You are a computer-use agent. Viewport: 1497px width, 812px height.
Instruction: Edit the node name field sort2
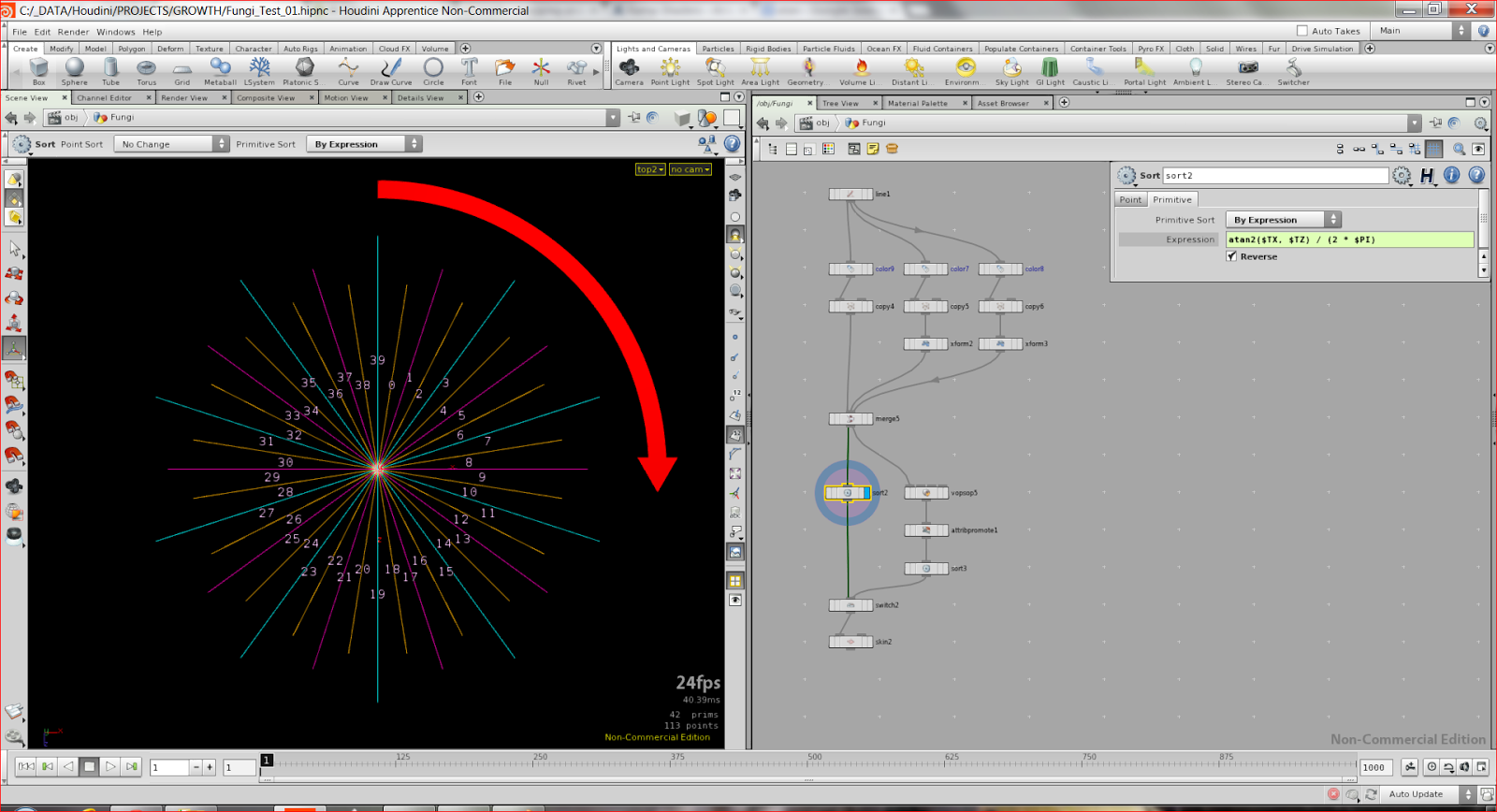coord(1275,176)
